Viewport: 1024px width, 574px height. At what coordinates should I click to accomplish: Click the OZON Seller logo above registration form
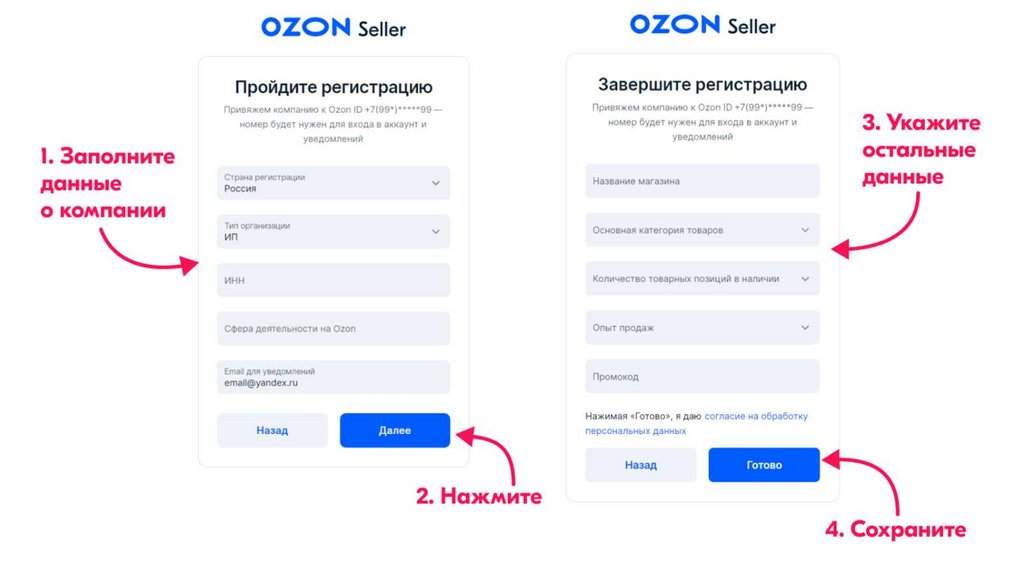[x=333, y=28]
